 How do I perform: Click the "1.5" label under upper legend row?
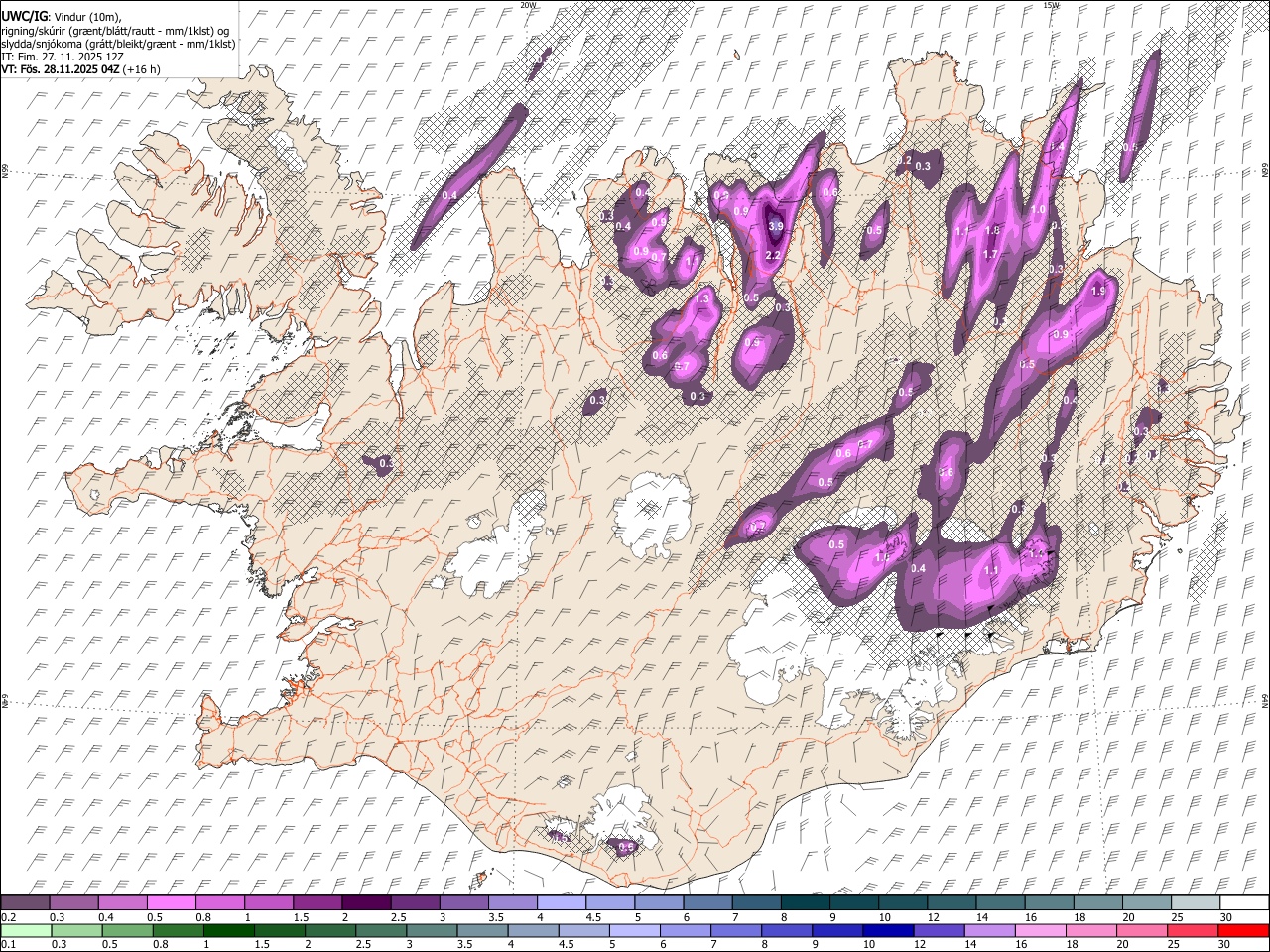click(x=301, y=917)
